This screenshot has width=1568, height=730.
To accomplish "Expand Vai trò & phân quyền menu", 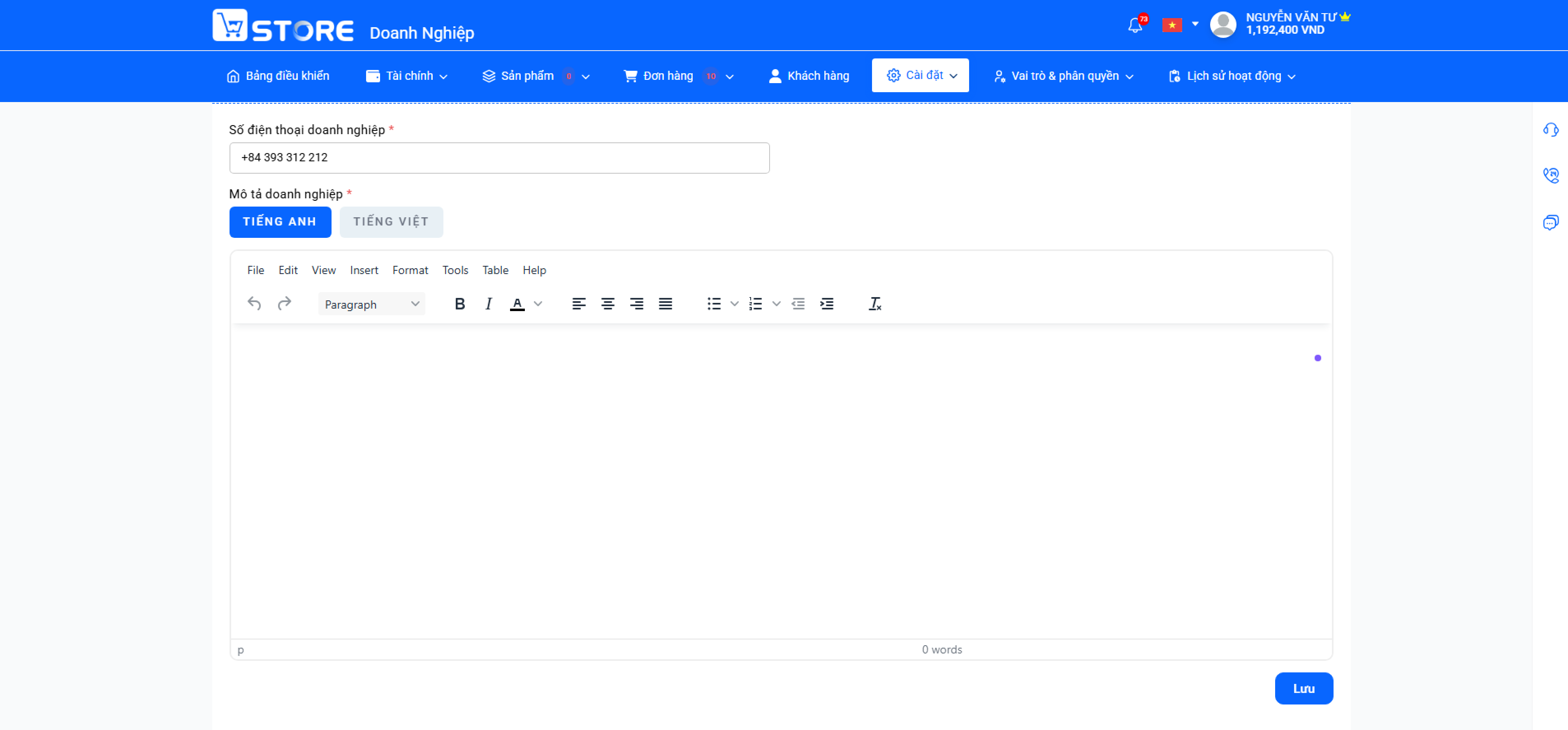I will pos(1063,76).
